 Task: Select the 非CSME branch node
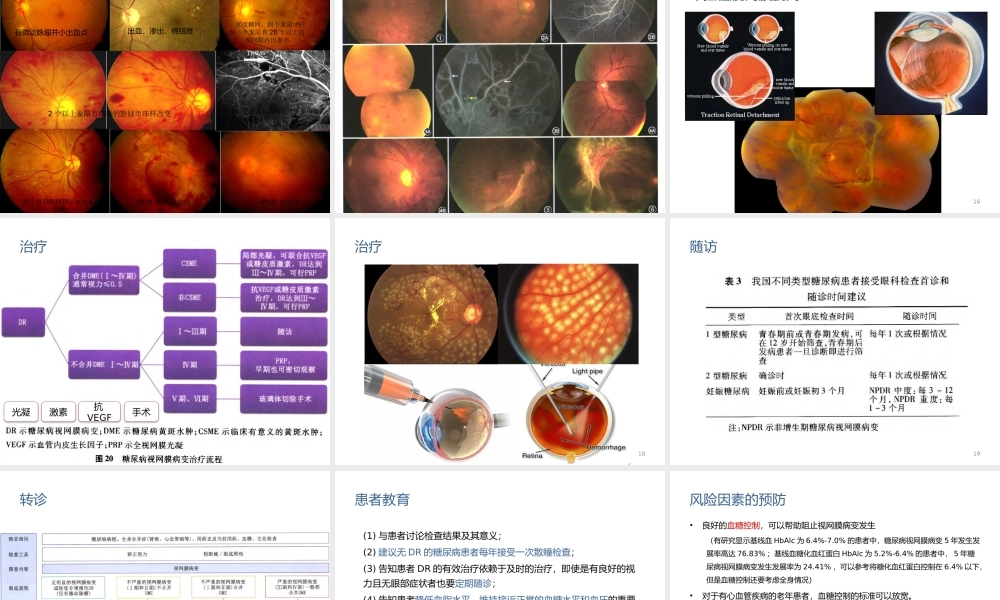tap(190, 296)
